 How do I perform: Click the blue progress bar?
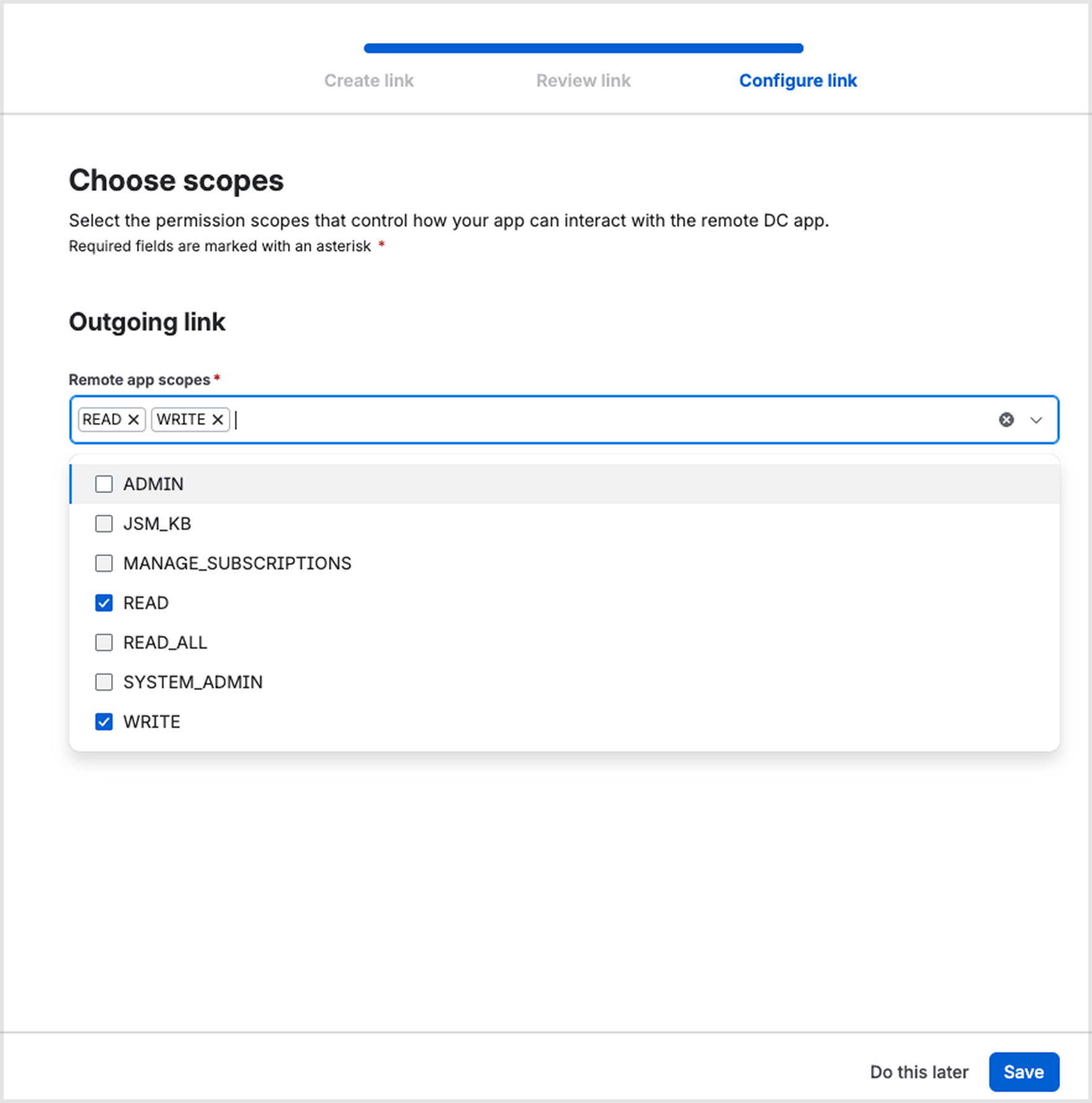[583, 48]
